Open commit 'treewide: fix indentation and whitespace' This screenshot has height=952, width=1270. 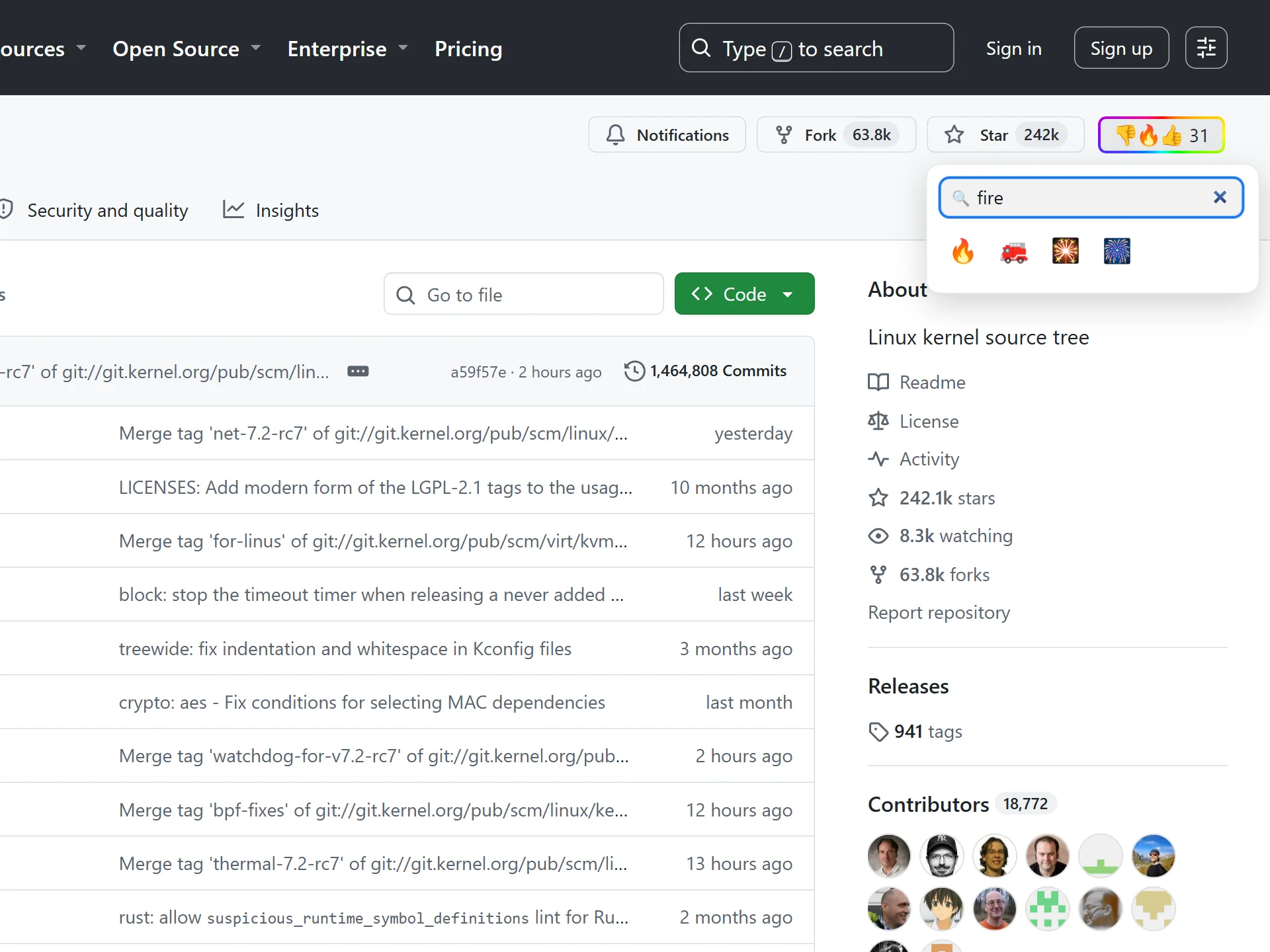pos(345,649)
